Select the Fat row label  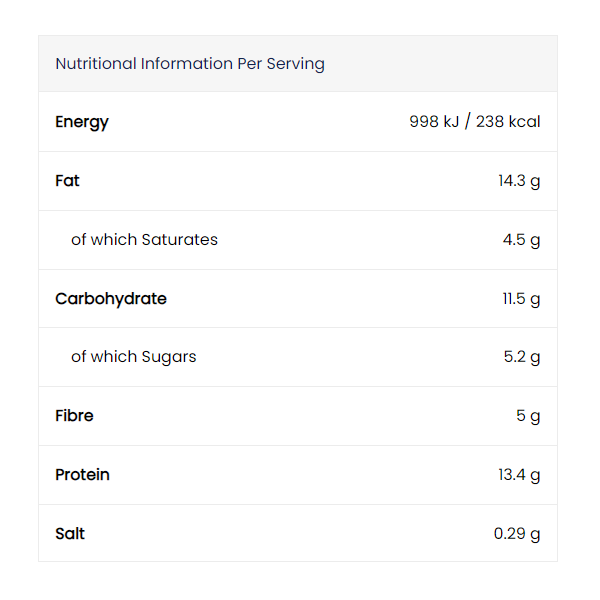[67, 181]
